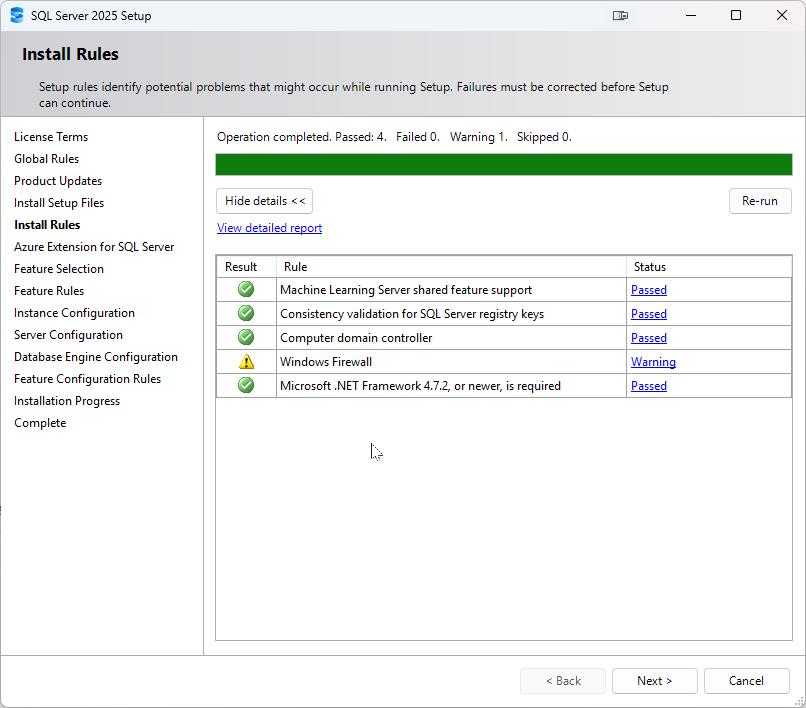Select Feature Configuration Rules step

[x=87, y=379]
